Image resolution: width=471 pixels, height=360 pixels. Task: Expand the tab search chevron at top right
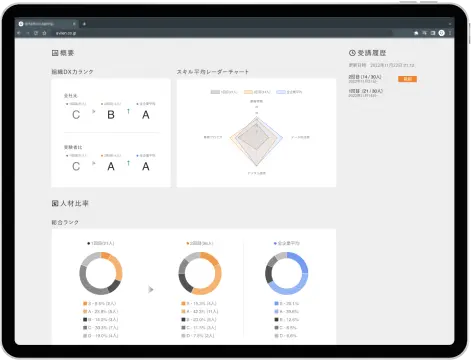point(450,24)
